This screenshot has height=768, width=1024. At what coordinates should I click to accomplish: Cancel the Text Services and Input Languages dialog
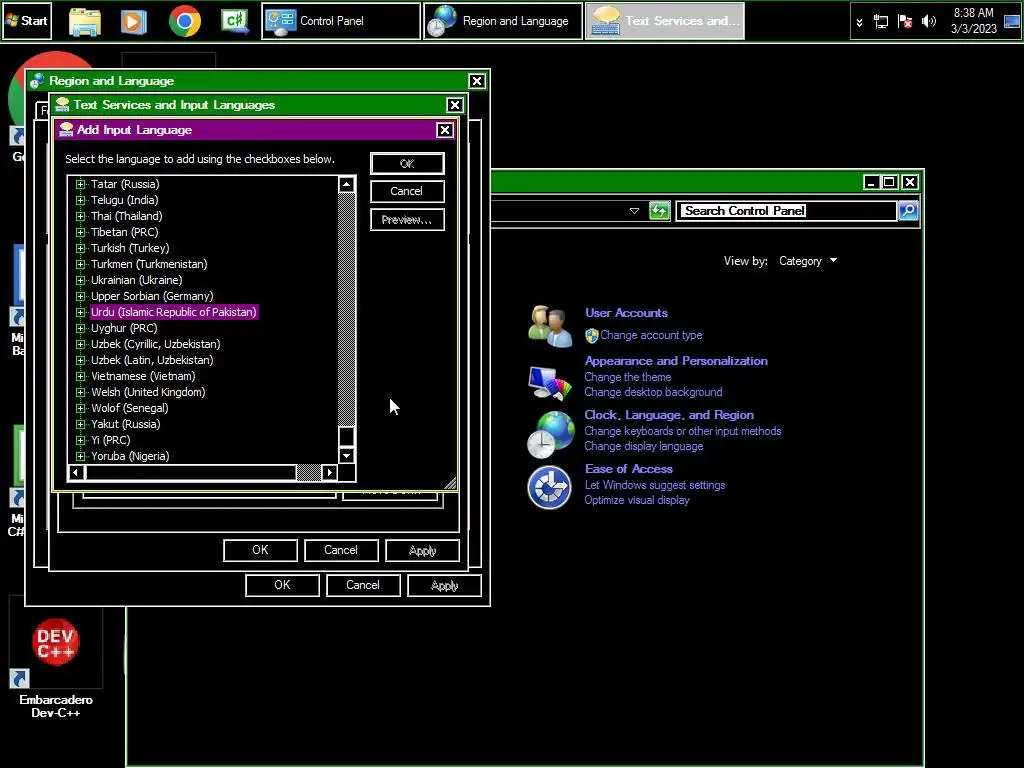pos(341,550)
